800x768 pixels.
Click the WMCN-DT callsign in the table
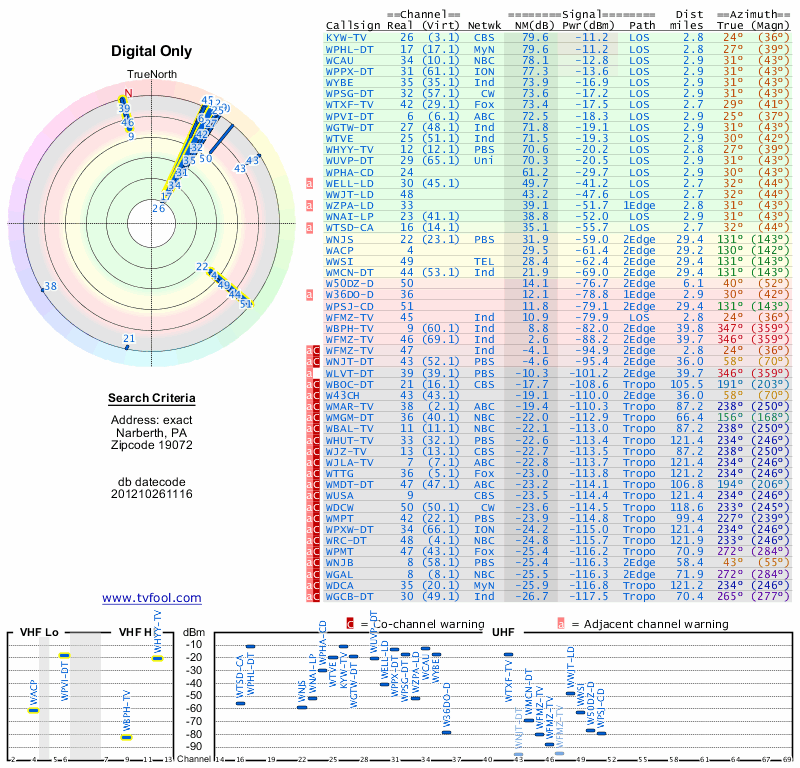349,272
